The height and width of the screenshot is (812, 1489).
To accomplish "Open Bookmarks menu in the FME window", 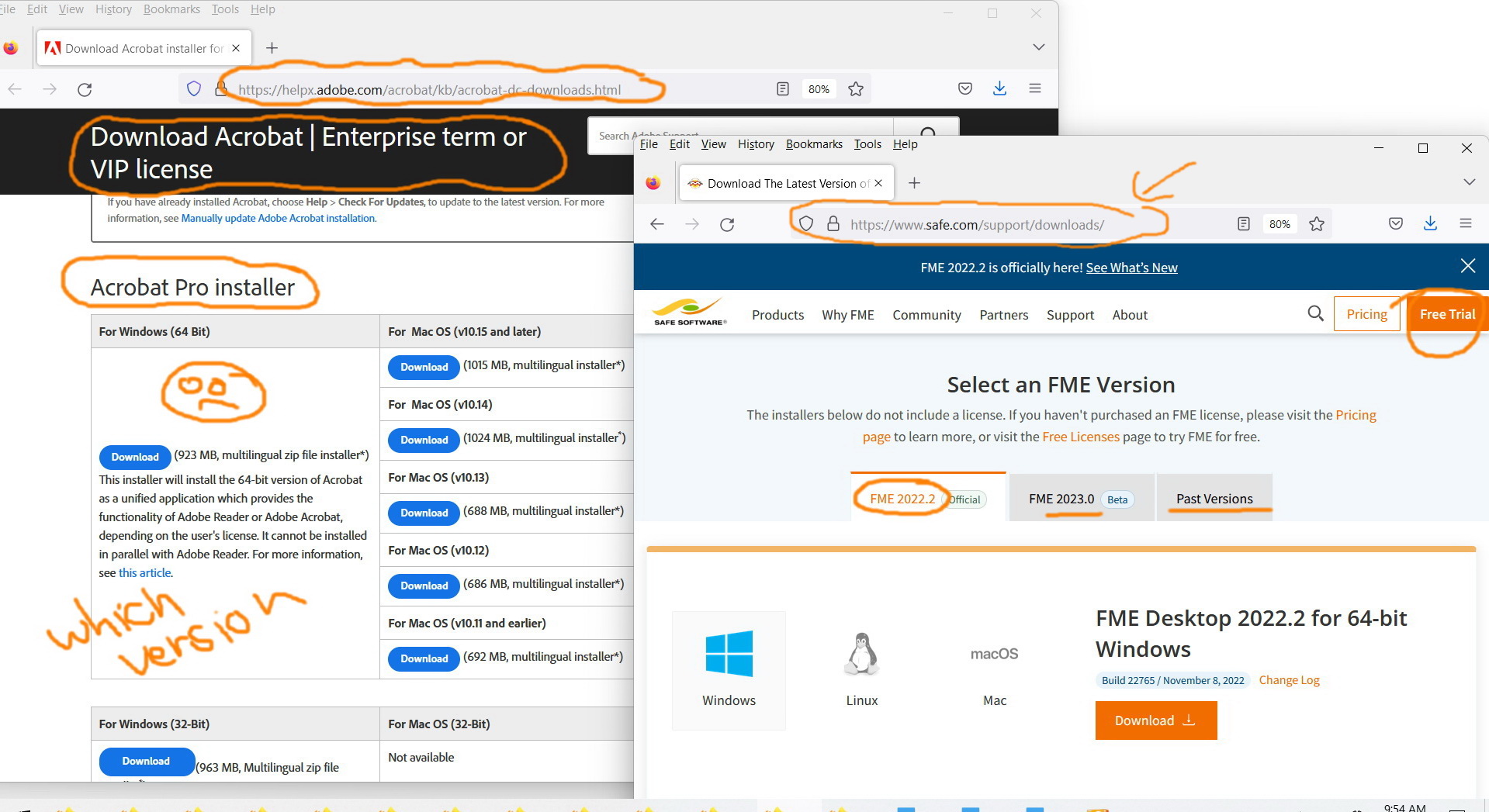I will tap(814, 144).
